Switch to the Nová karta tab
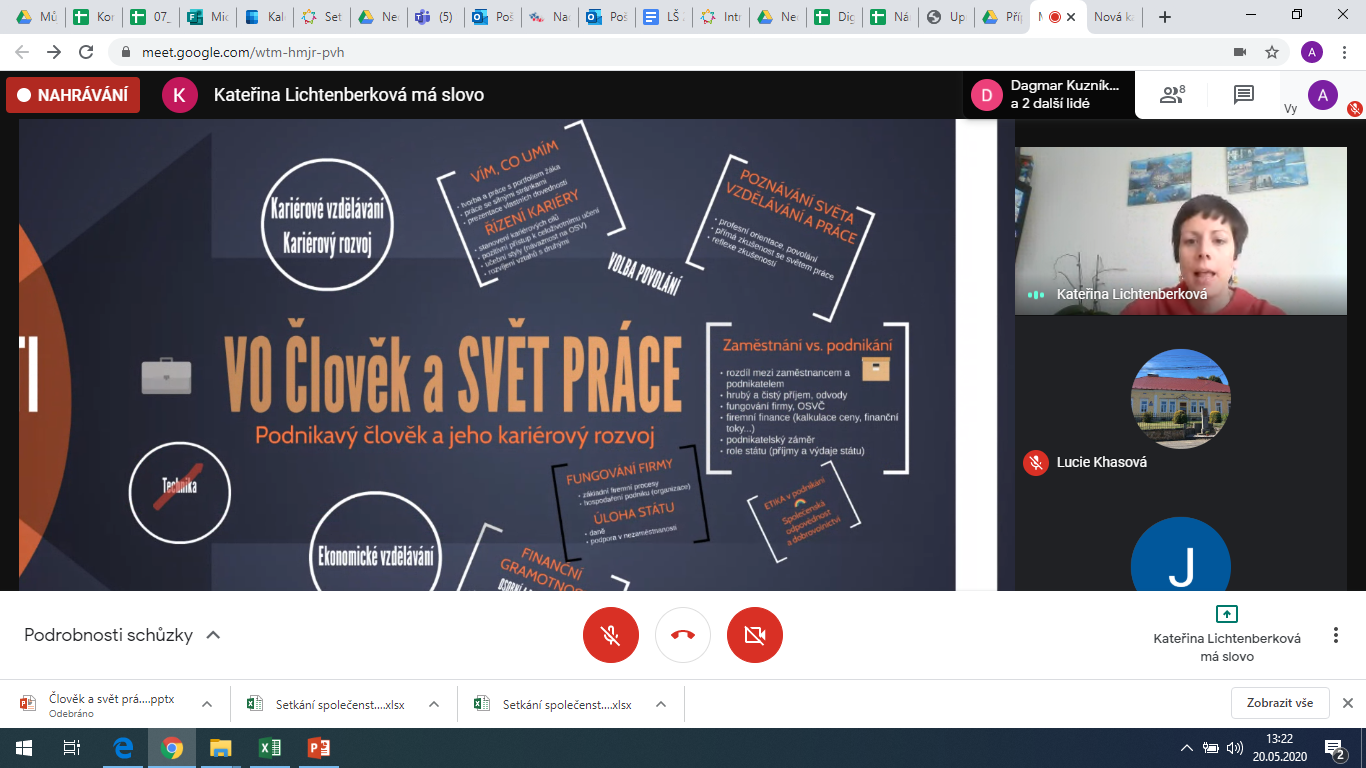The height and width of the screenshot is (768, 1366). point(1114,17)
